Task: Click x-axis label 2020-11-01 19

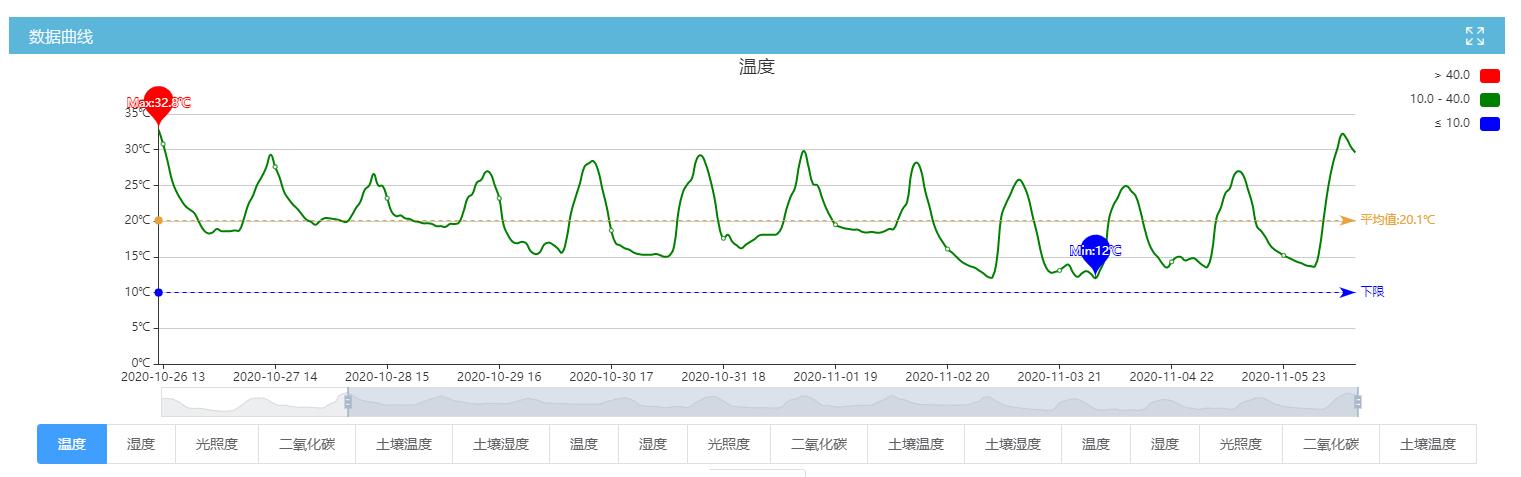Action: click(835, 377)
